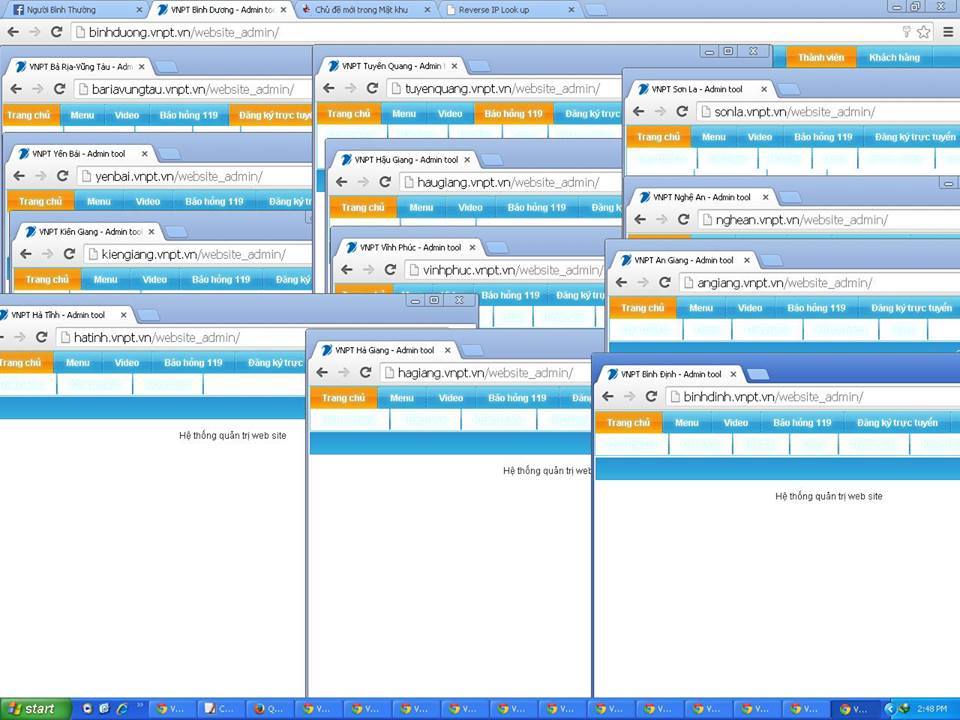The width and height of the screenshot is (960, 720).
Task: Reload the Yên Bái admin window
Action: [x=62, y=176]
